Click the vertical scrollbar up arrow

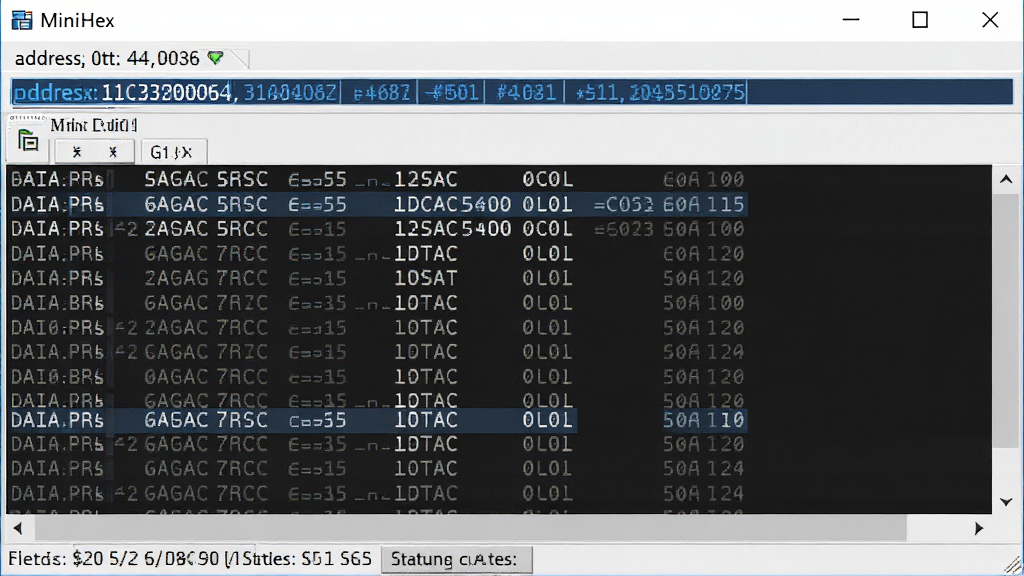pos(1006,179)
